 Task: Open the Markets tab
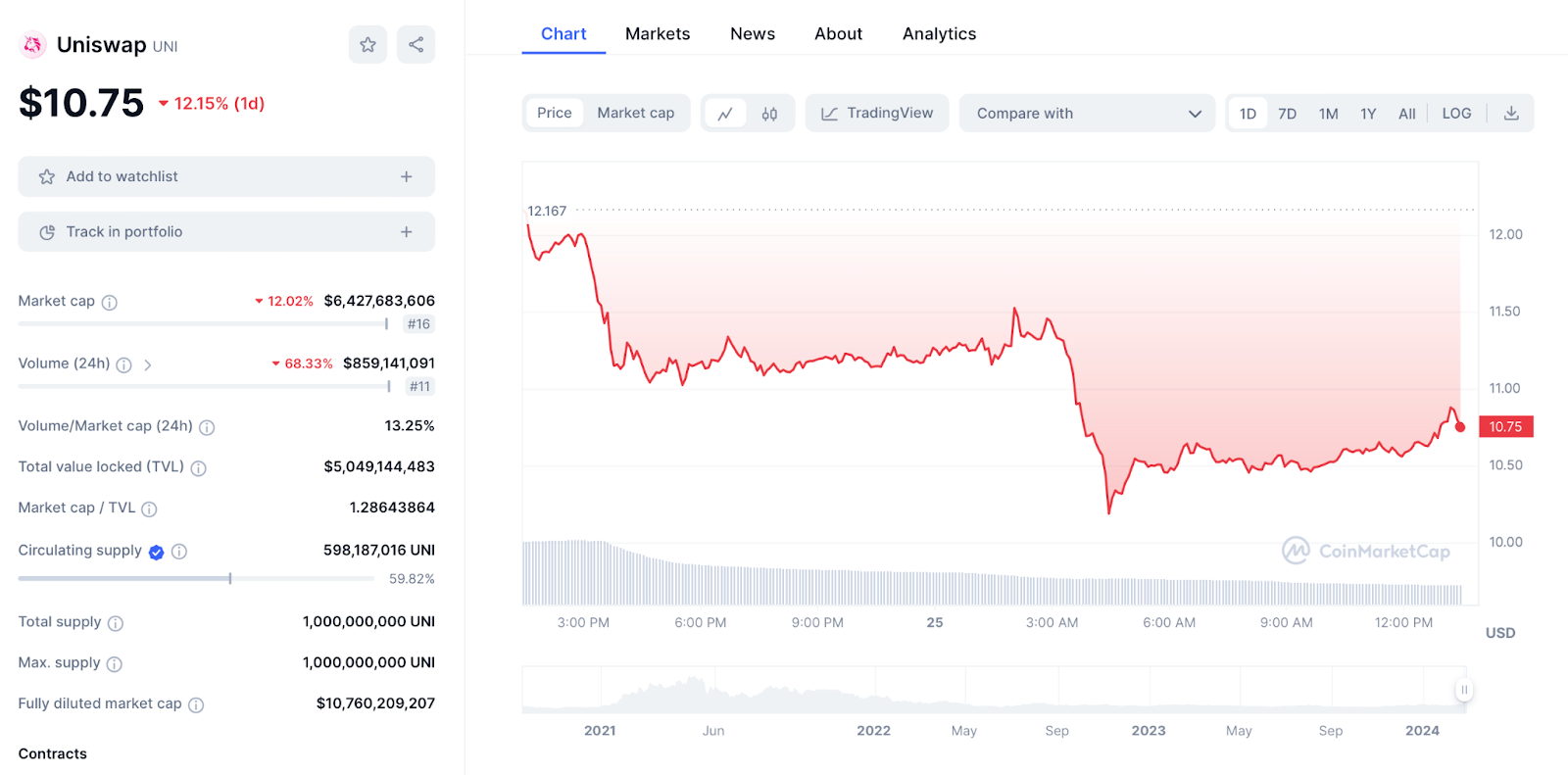coord(658,33)
